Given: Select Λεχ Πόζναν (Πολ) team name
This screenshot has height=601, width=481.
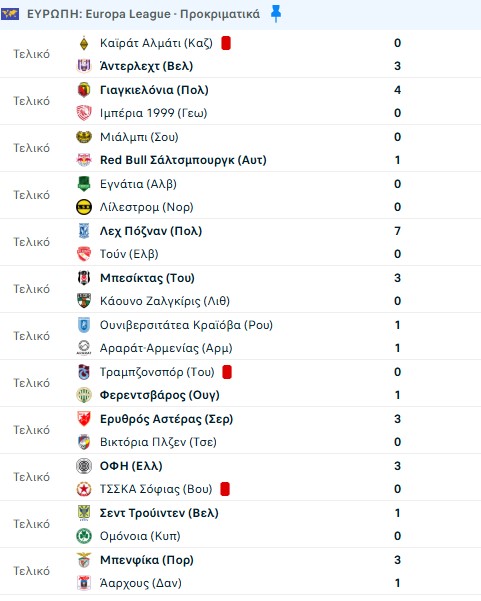Looking at the screenshot, I should point(151,231).
